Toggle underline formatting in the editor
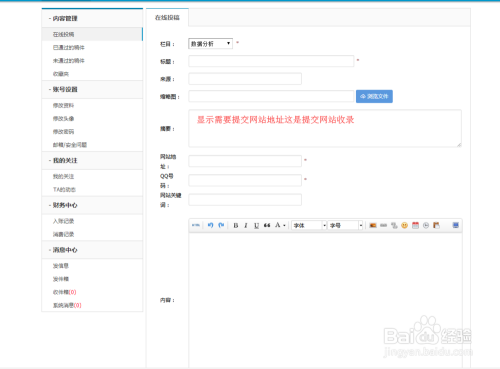This screenshot has width=500, height=369. point(256,225)
